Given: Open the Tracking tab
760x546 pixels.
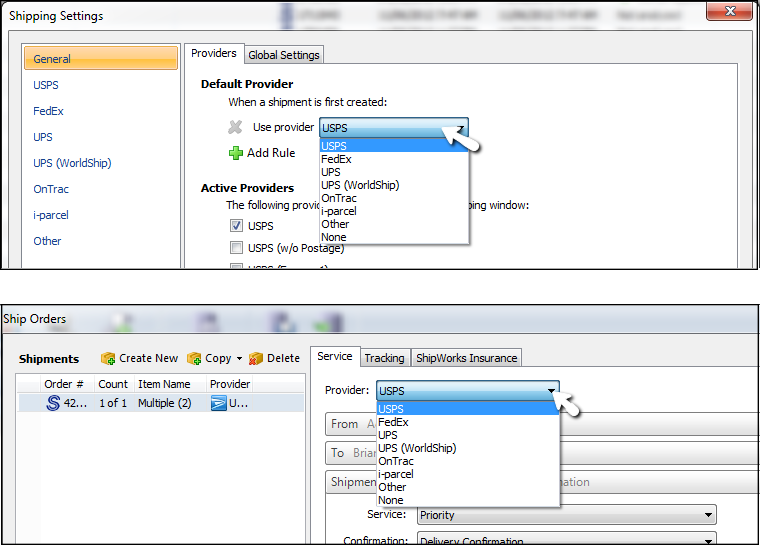Looking at the screenshot, I should [384, 358].
